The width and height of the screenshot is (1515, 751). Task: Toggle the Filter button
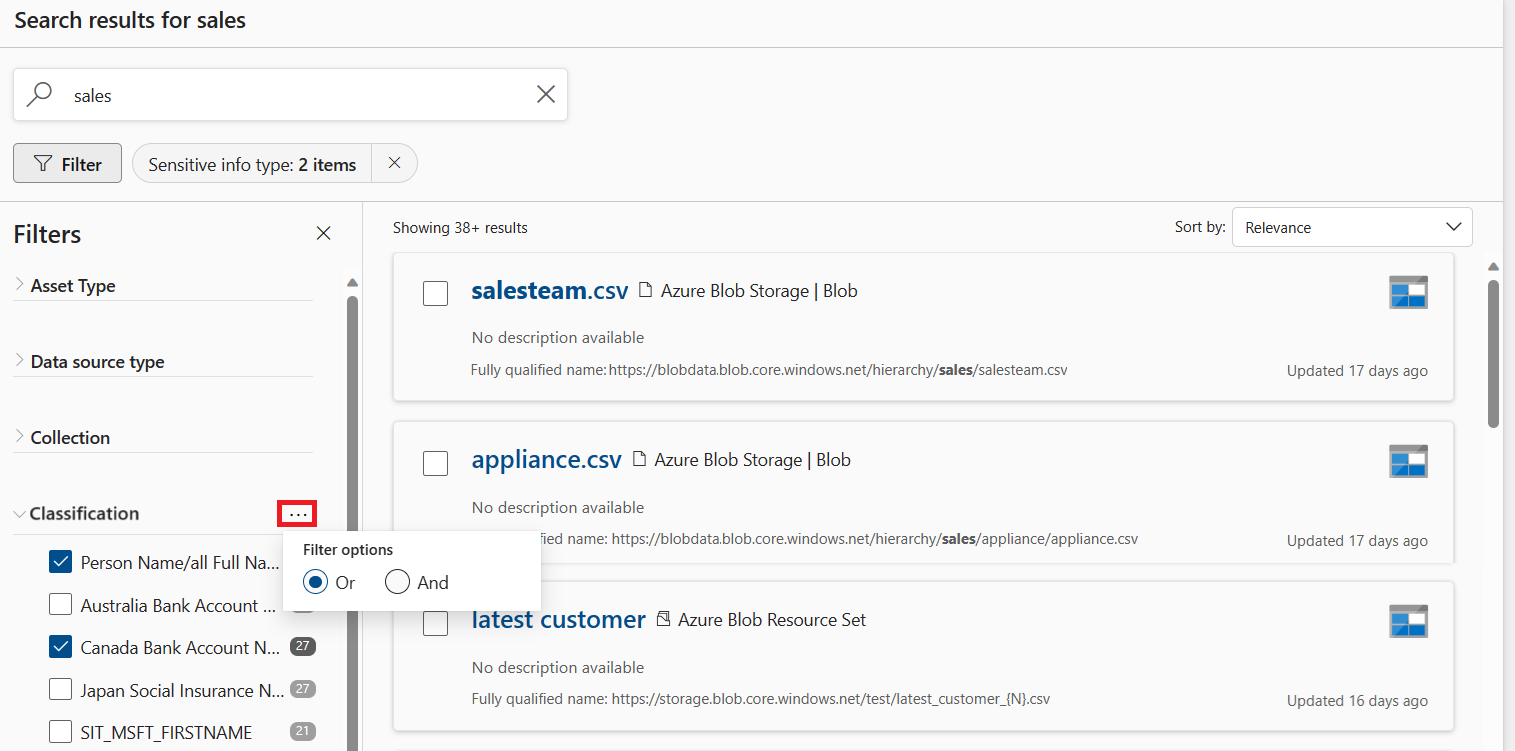(x=67, y=164)
